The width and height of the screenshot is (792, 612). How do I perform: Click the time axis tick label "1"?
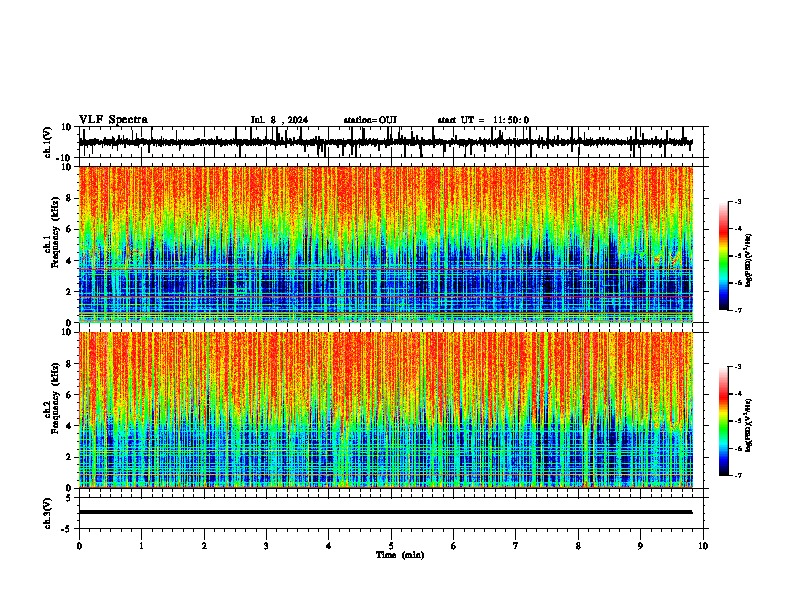pyautogui.click(x=141, y=546)
